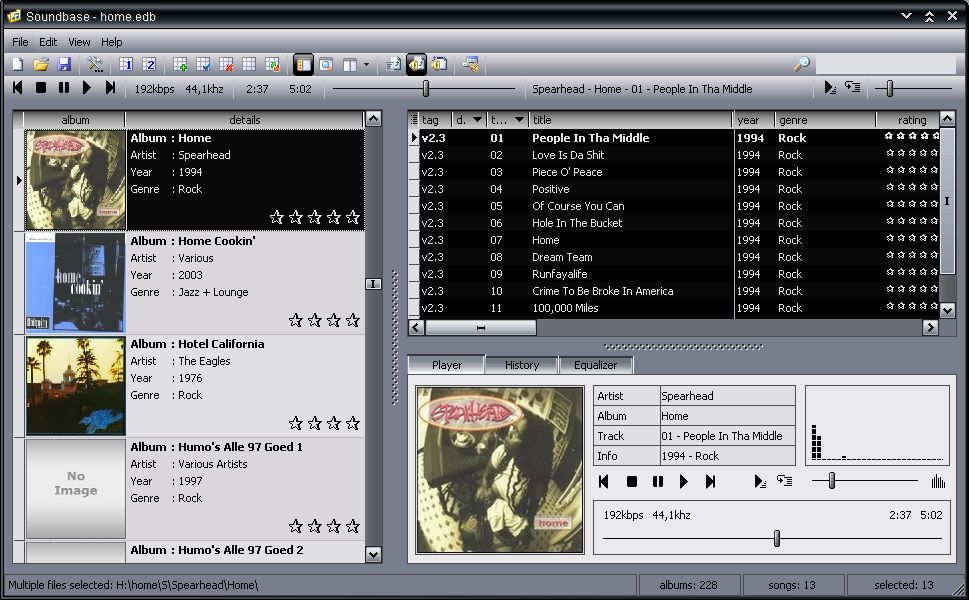Open the Edit menu
The width and height of the screenshot is (969, 600).
click(x=48, y=42)
